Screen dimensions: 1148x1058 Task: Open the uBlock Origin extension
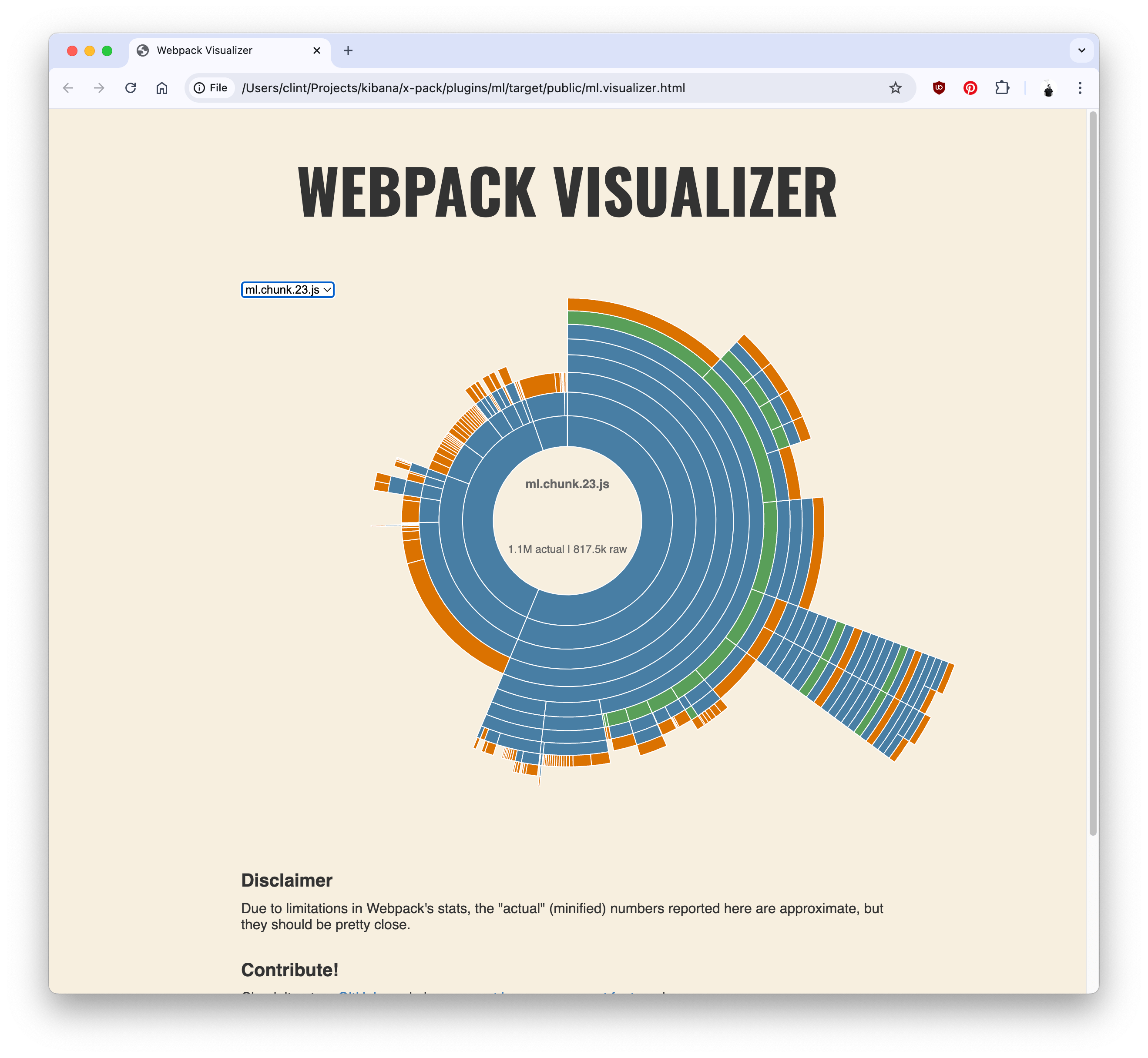(939, 88)
